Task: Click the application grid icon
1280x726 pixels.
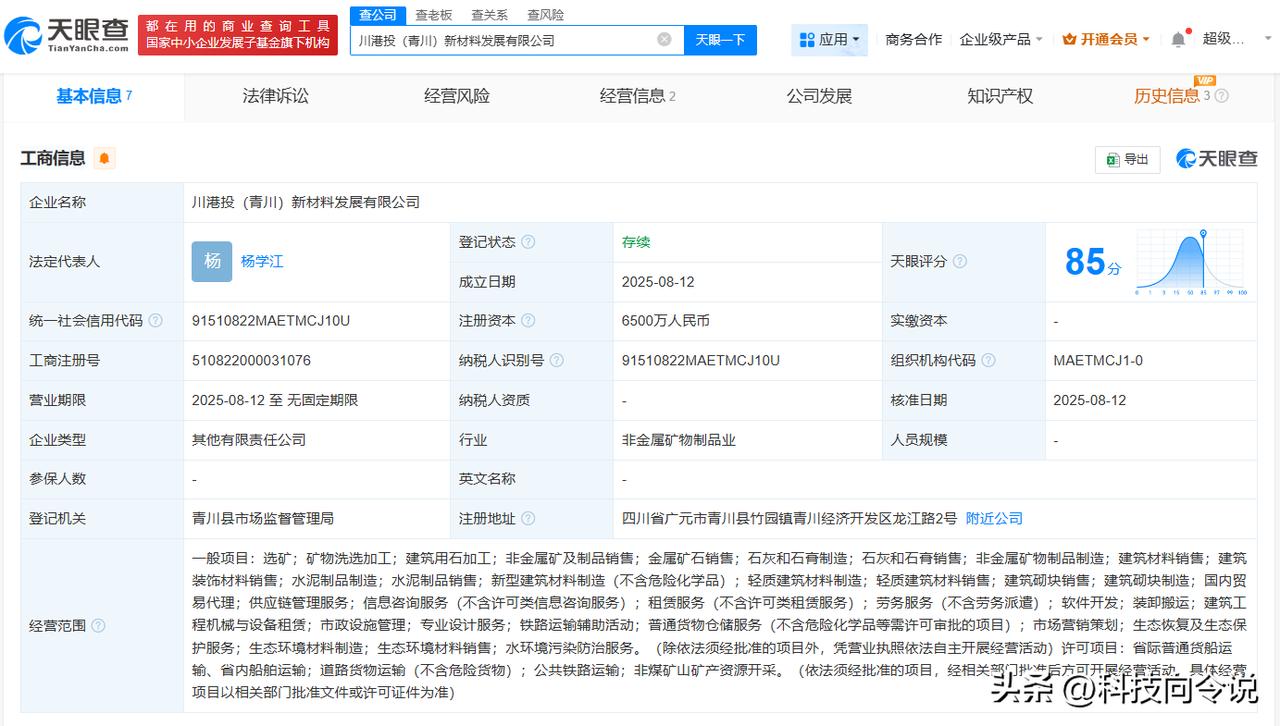Action: pos(807,40)
